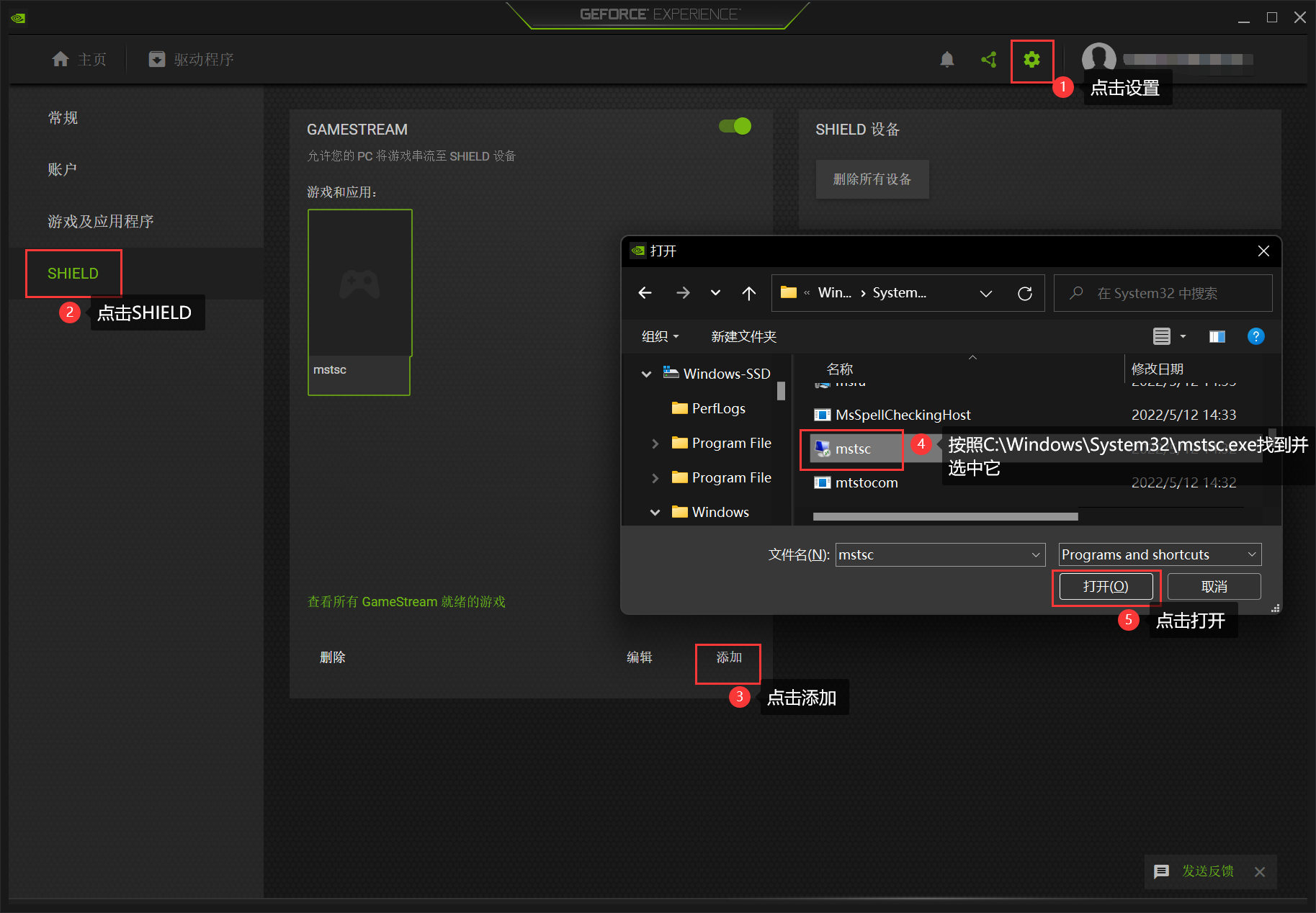Go up one folder level
The image size is (1316, 913).
coord(749,293)
